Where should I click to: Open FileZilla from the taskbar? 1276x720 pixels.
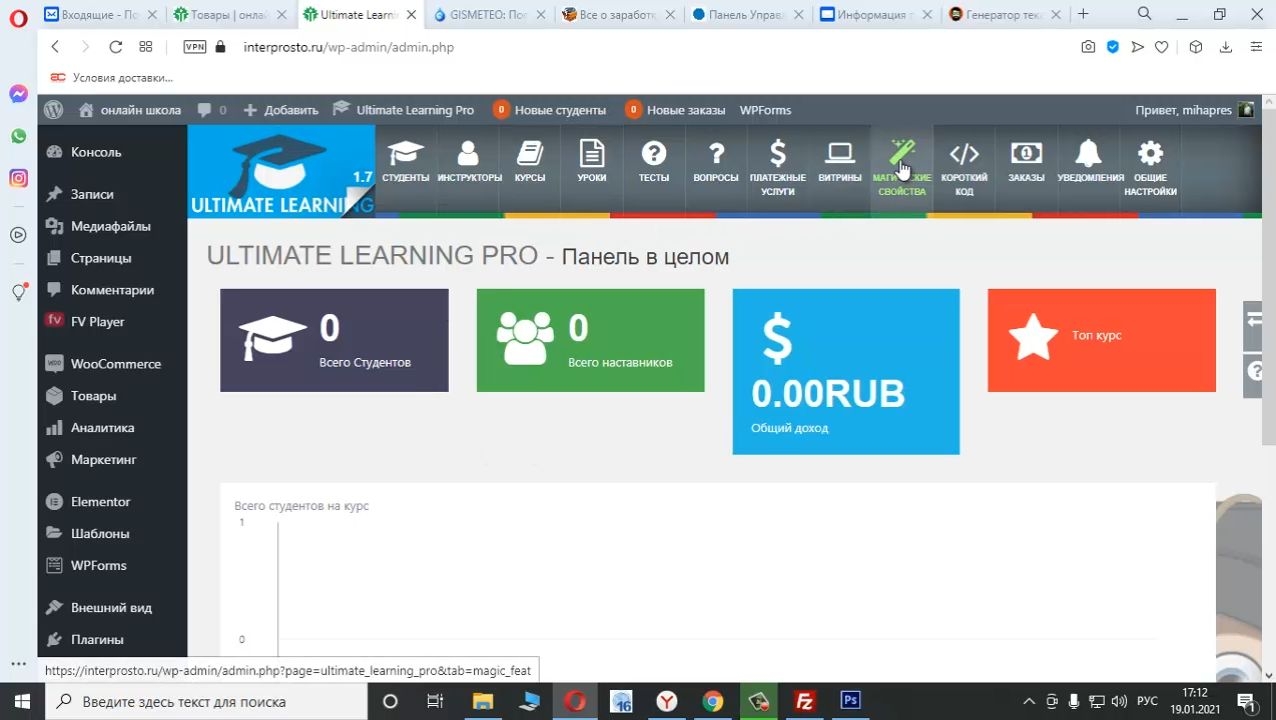(x=805, y=701)
